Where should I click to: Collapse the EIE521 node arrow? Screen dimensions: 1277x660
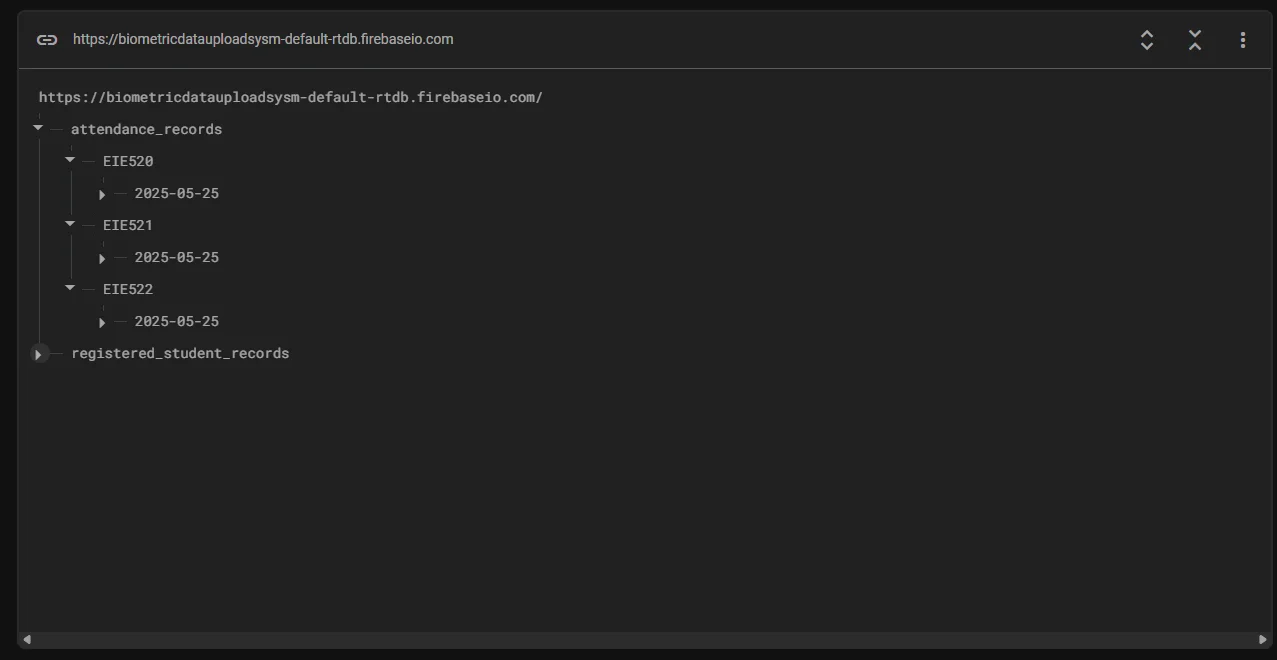(x=70, y=224)
